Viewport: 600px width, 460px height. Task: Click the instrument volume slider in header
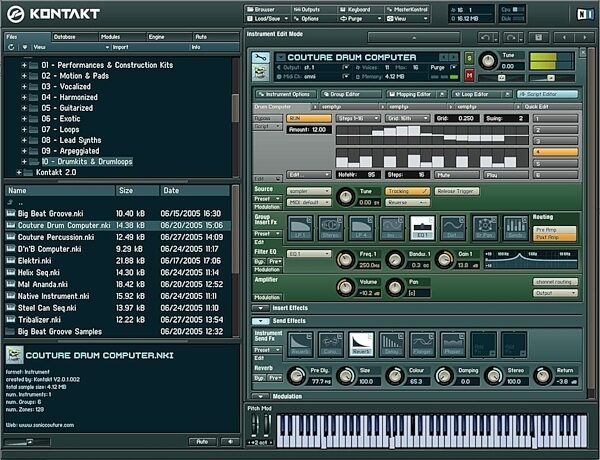point(551,78)
